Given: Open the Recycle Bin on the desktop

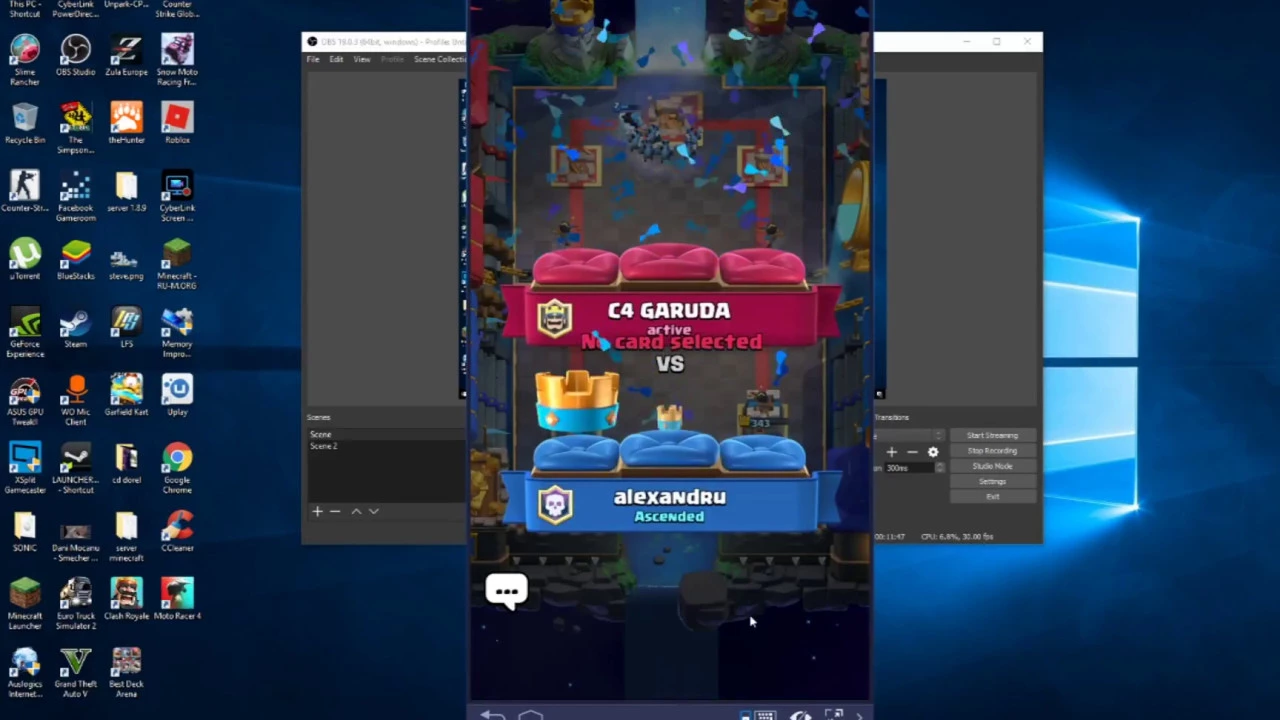Looking at the screenshot, I should click(25, 123).
